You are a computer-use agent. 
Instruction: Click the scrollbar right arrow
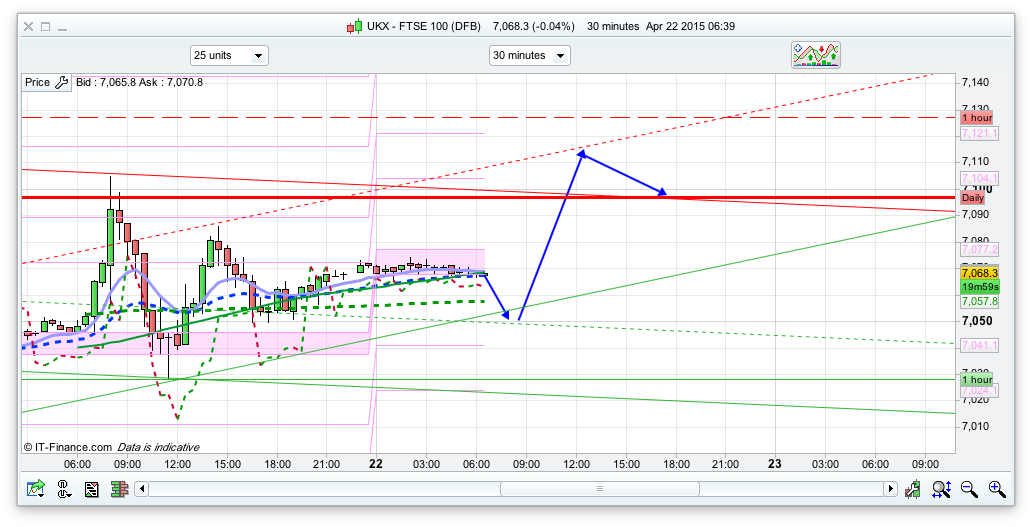click(890, 489)
